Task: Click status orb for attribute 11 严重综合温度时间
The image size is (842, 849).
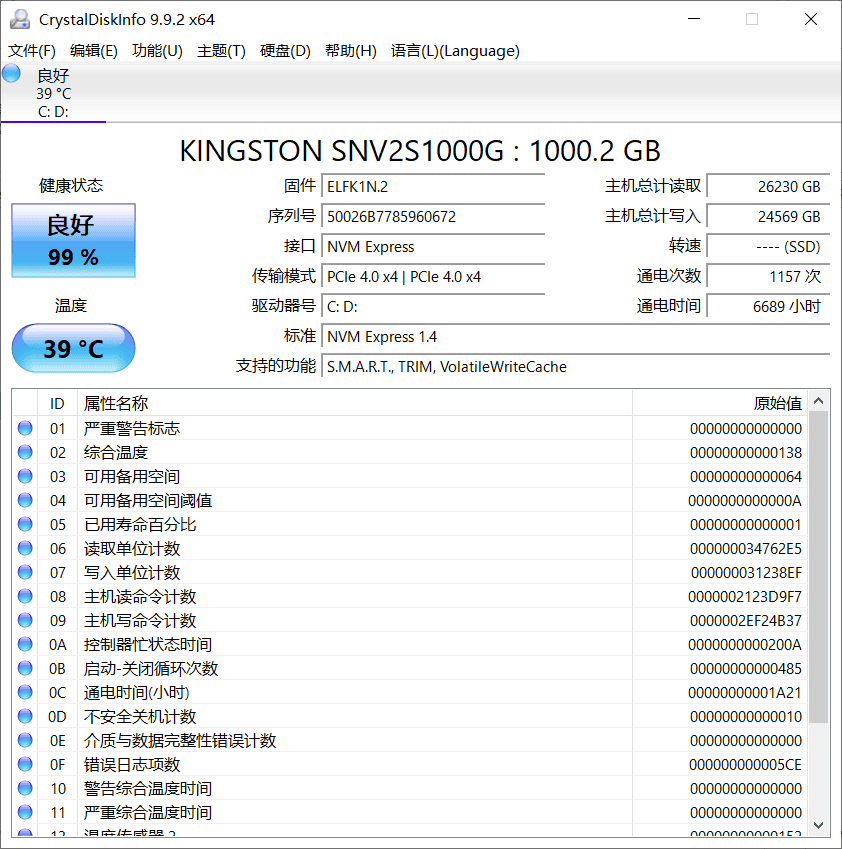Action: (25, 812)
